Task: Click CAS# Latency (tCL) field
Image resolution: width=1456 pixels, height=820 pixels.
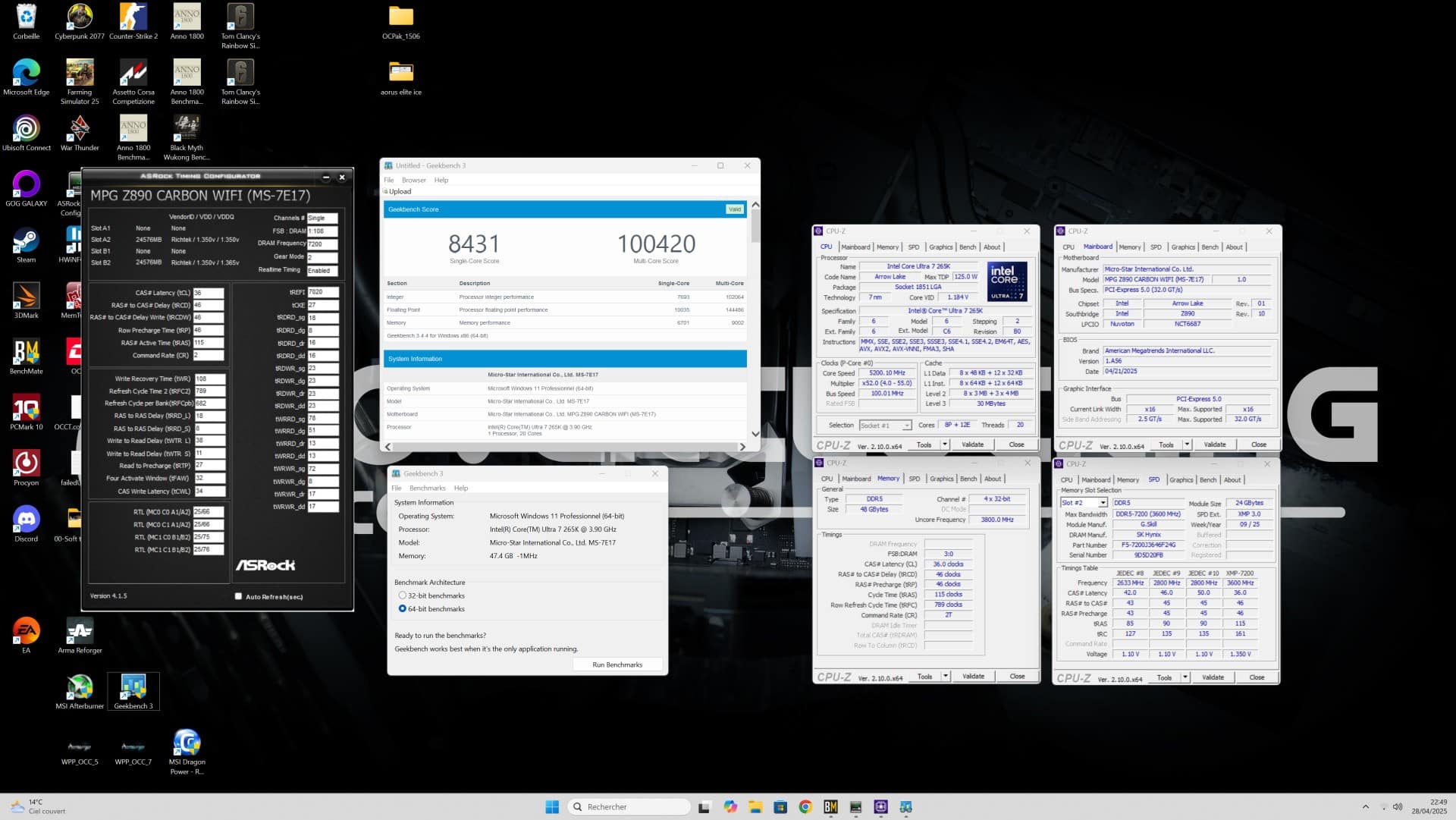Action: (209, 293)
